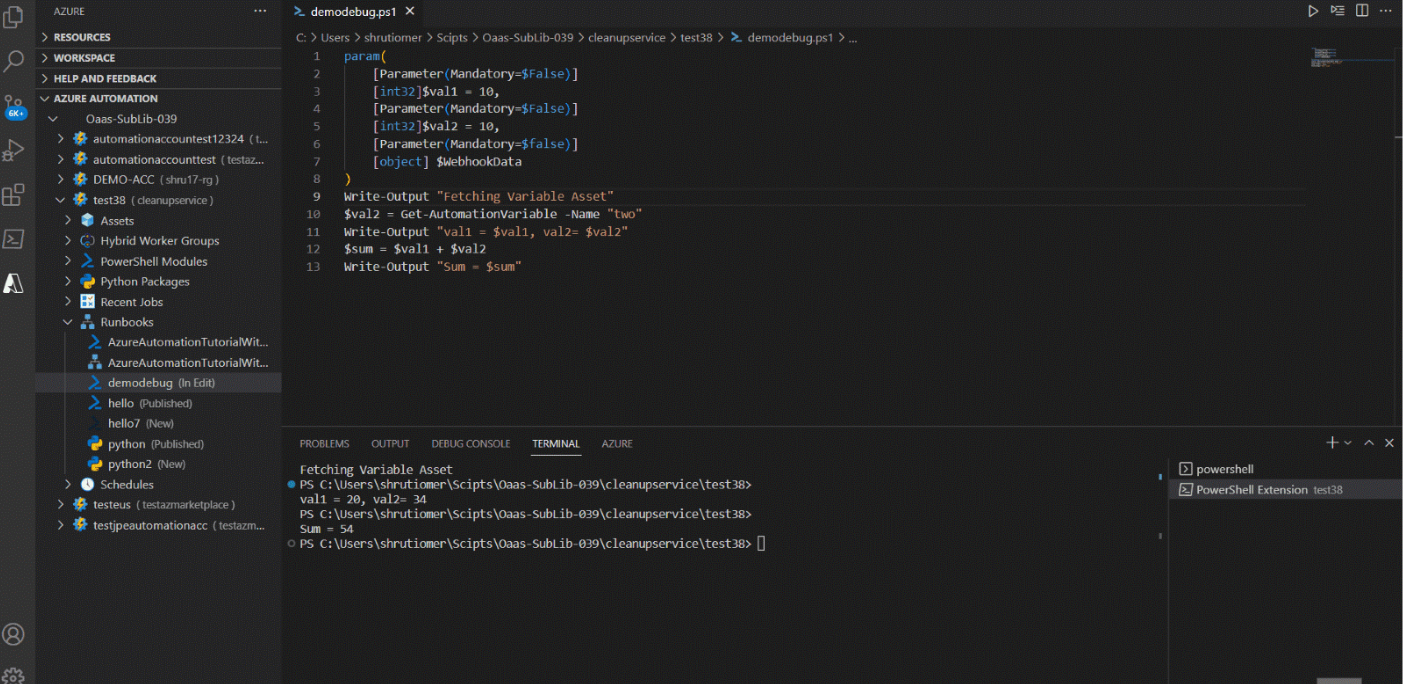Open the Explorer view in activity bar

(x=14, y=17)
